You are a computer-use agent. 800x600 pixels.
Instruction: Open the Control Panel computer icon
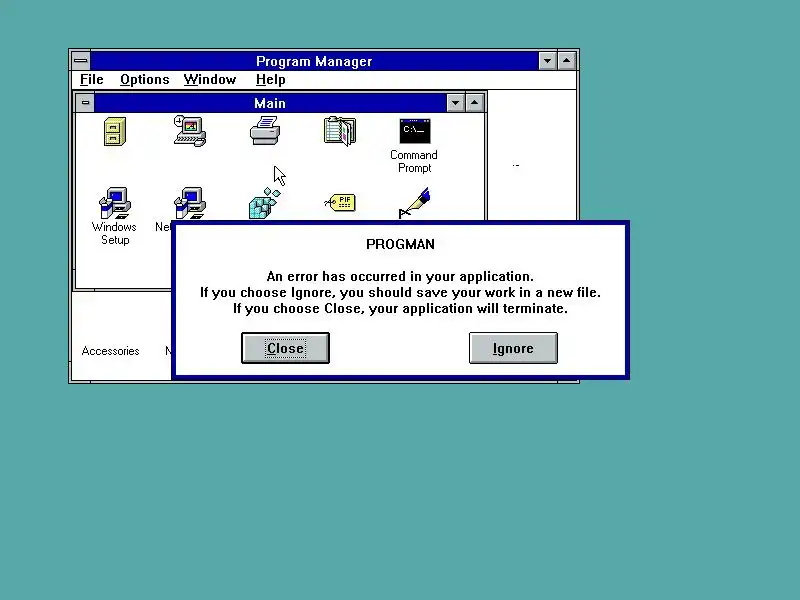tap(189, 131)
